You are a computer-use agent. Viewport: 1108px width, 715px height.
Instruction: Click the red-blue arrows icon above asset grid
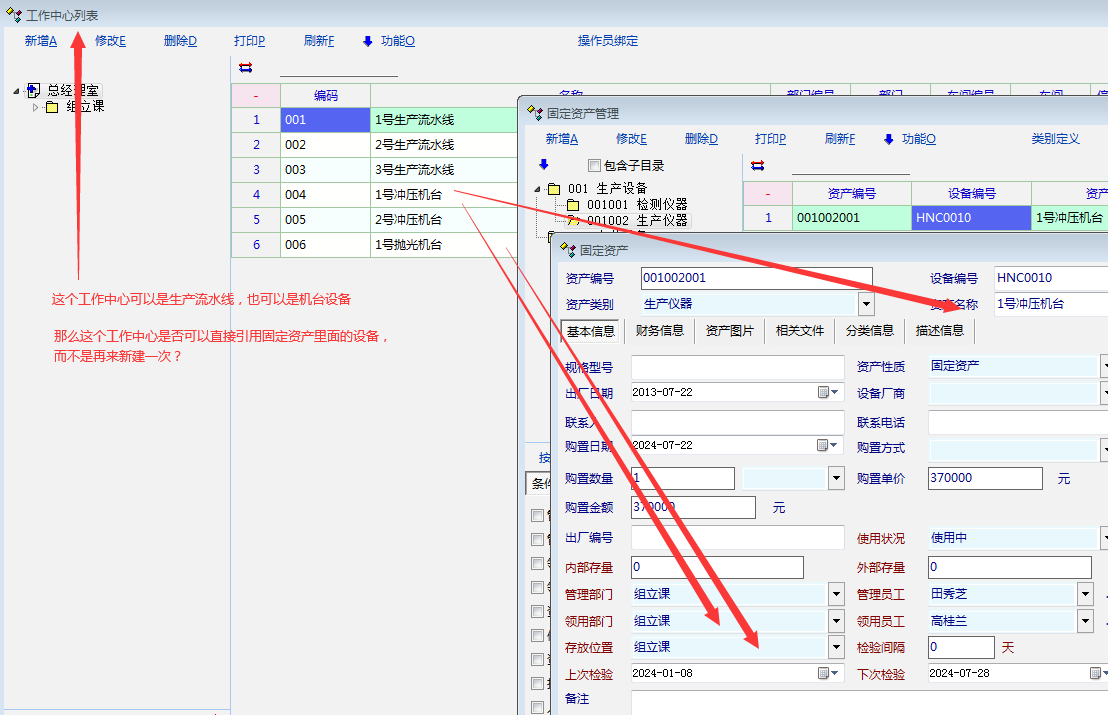pyautogui.click(x=757, y=166)
